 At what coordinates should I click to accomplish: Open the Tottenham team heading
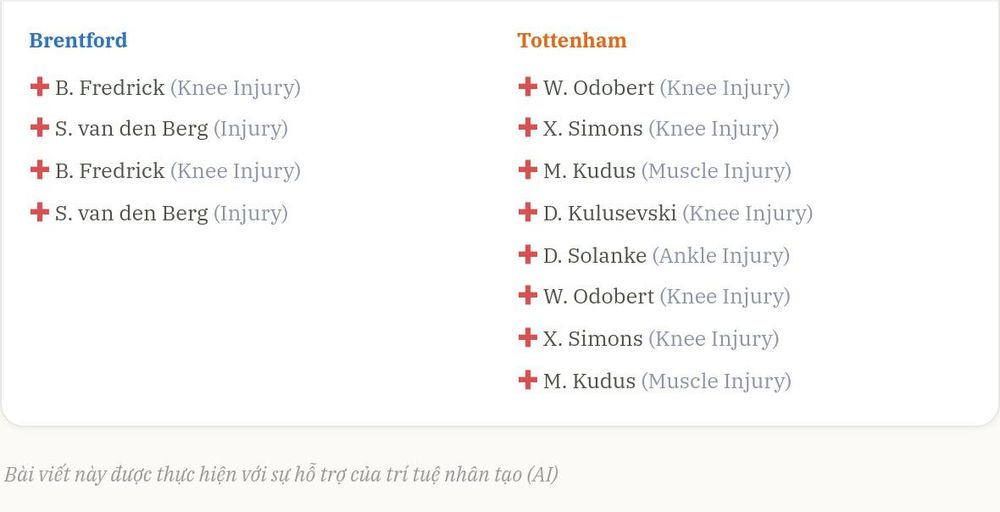tap(572, 40)
